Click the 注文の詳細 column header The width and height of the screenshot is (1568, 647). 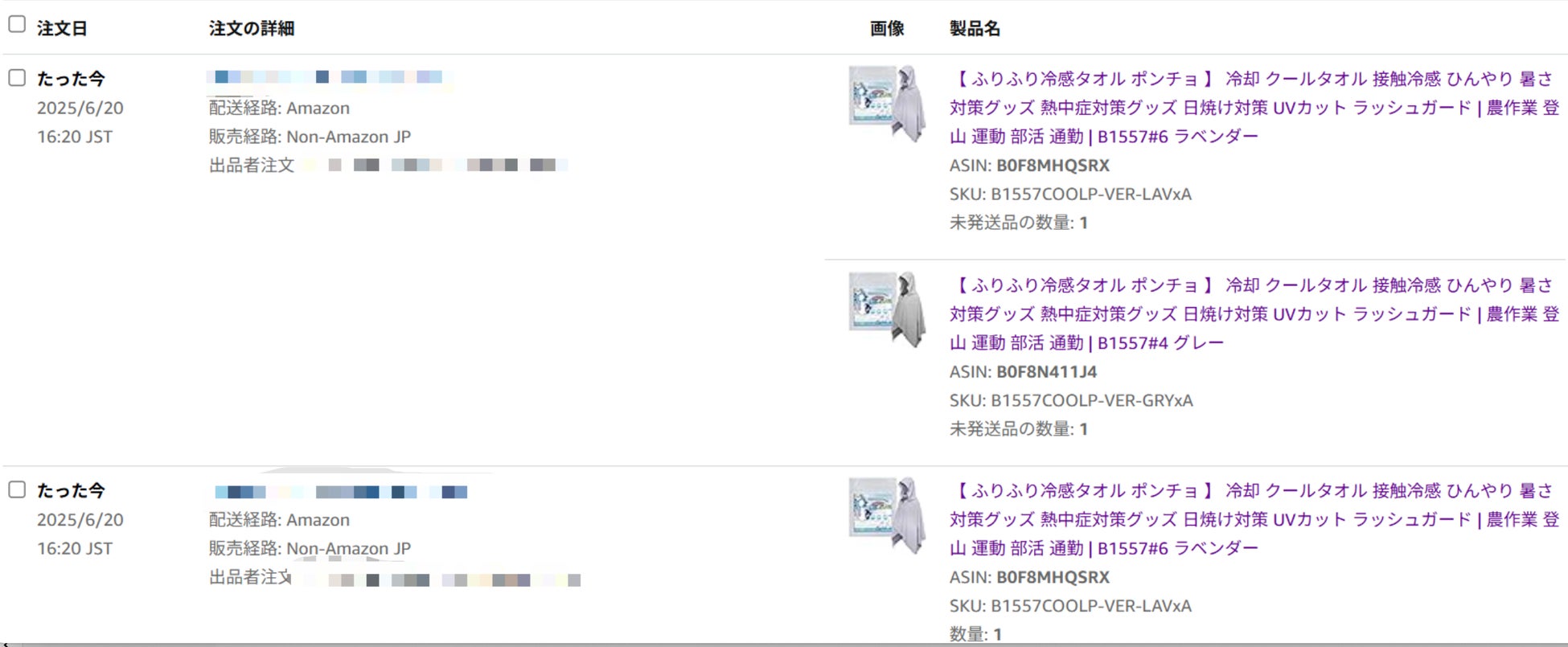[x=252, y=28]
